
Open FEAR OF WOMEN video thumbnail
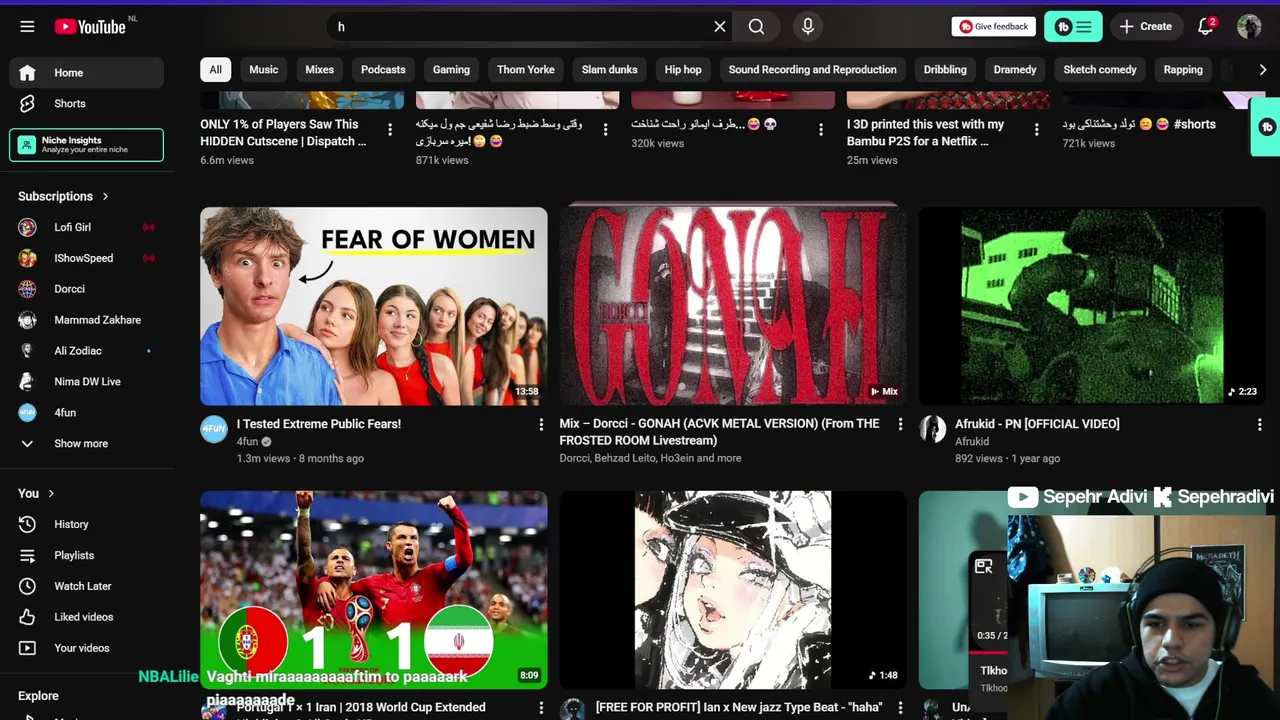pos(374,306)
